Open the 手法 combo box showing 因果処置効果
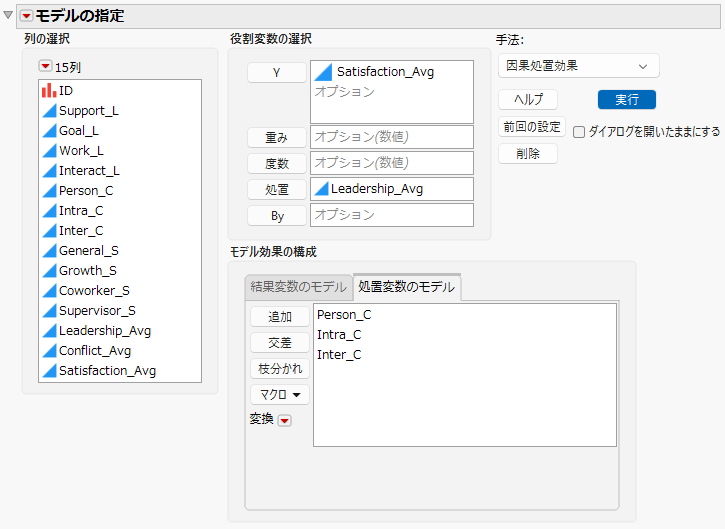Image resolution: width=725 pixels, height=529 pixels. (x=578, y=66)
